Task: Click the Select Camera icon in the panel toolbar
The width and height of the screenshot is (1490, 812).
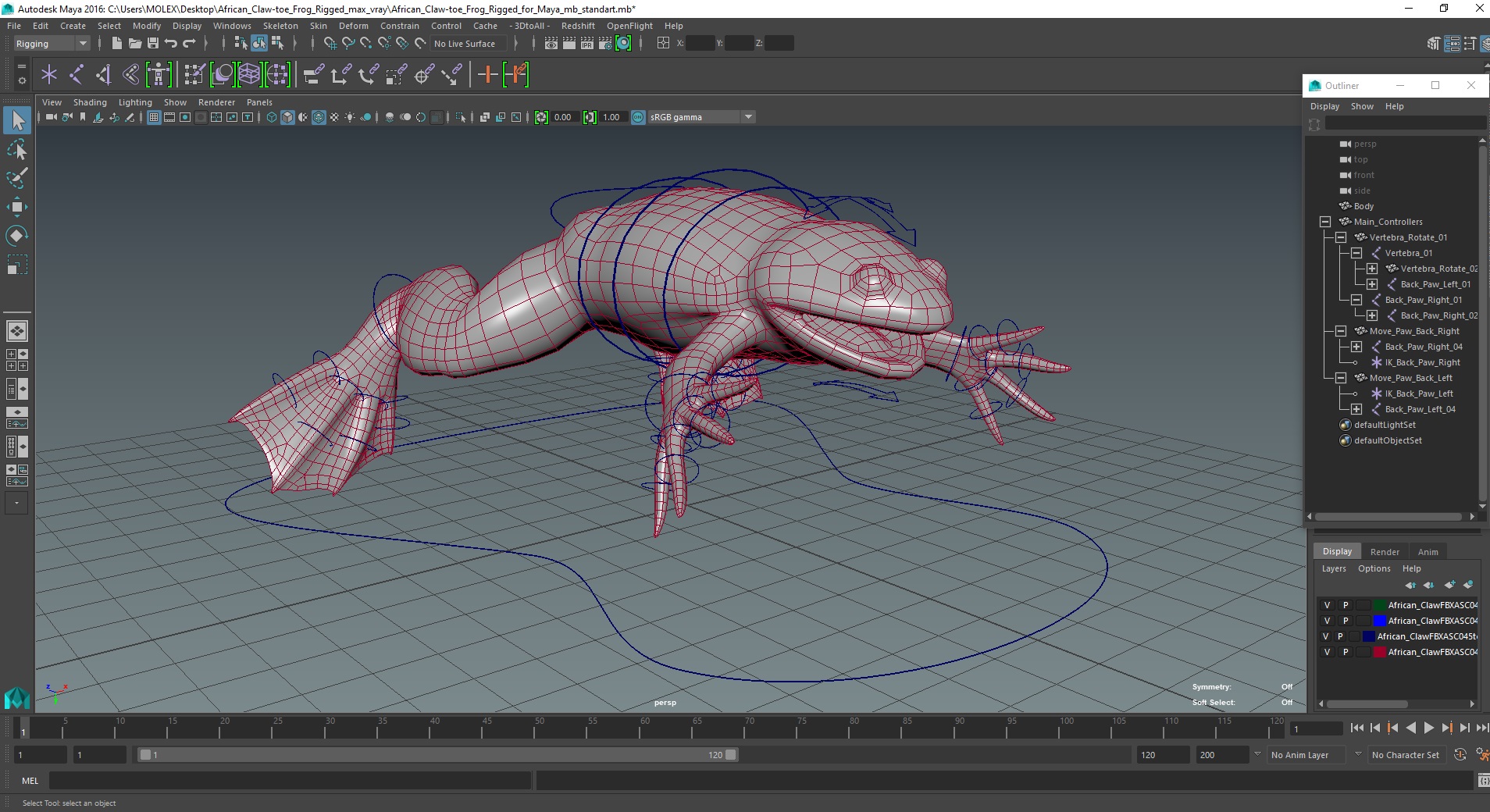Action: click(x=51, y=117)
